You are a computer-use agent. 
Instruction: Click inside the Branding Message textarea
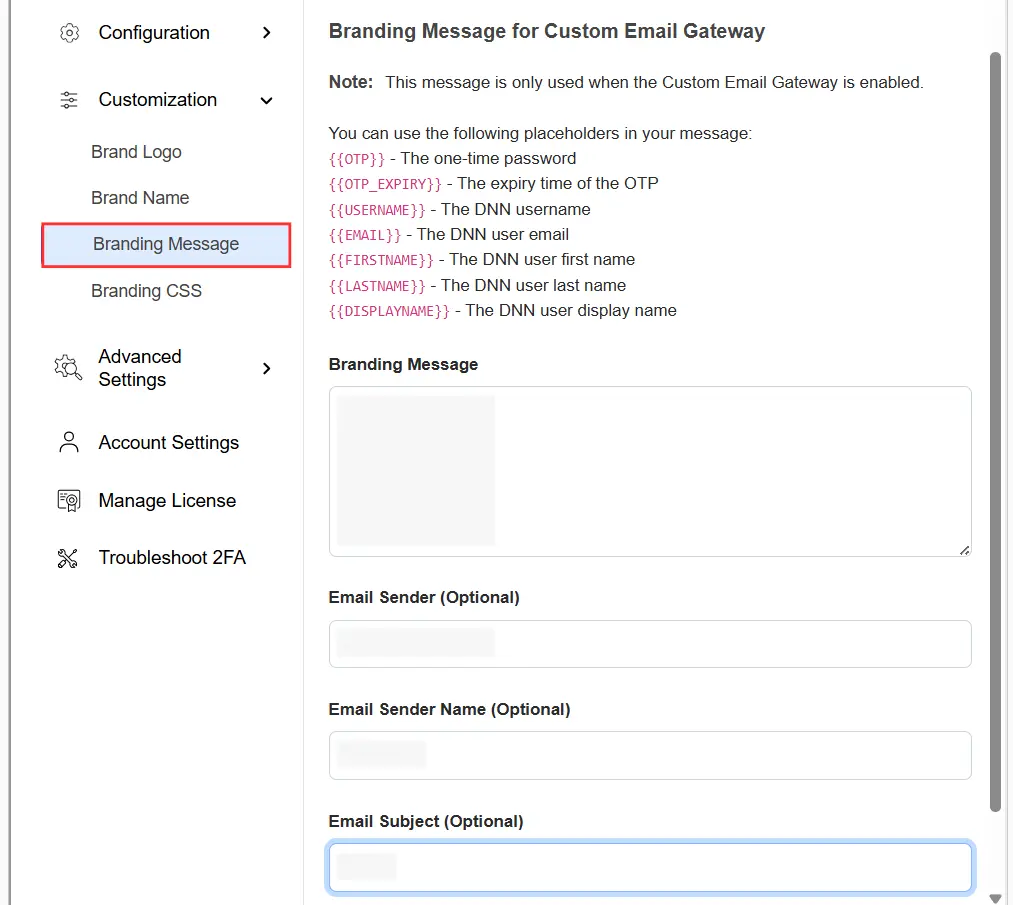pyautogui.click(x=650, y=470)
